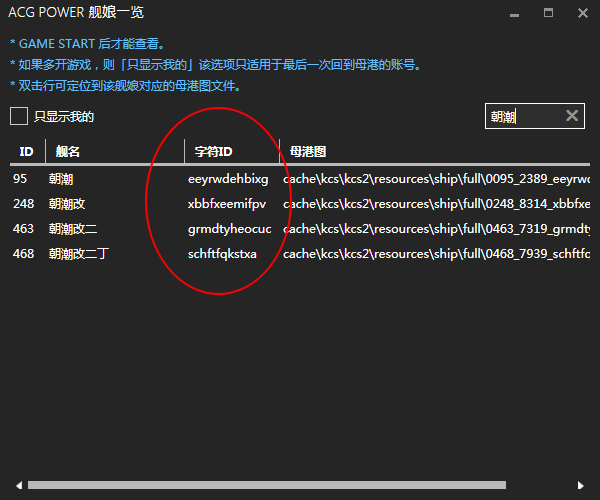Click the 母港图 path for ID 463
This screenshot has width=600, height=500.
[x=435, y=229]
